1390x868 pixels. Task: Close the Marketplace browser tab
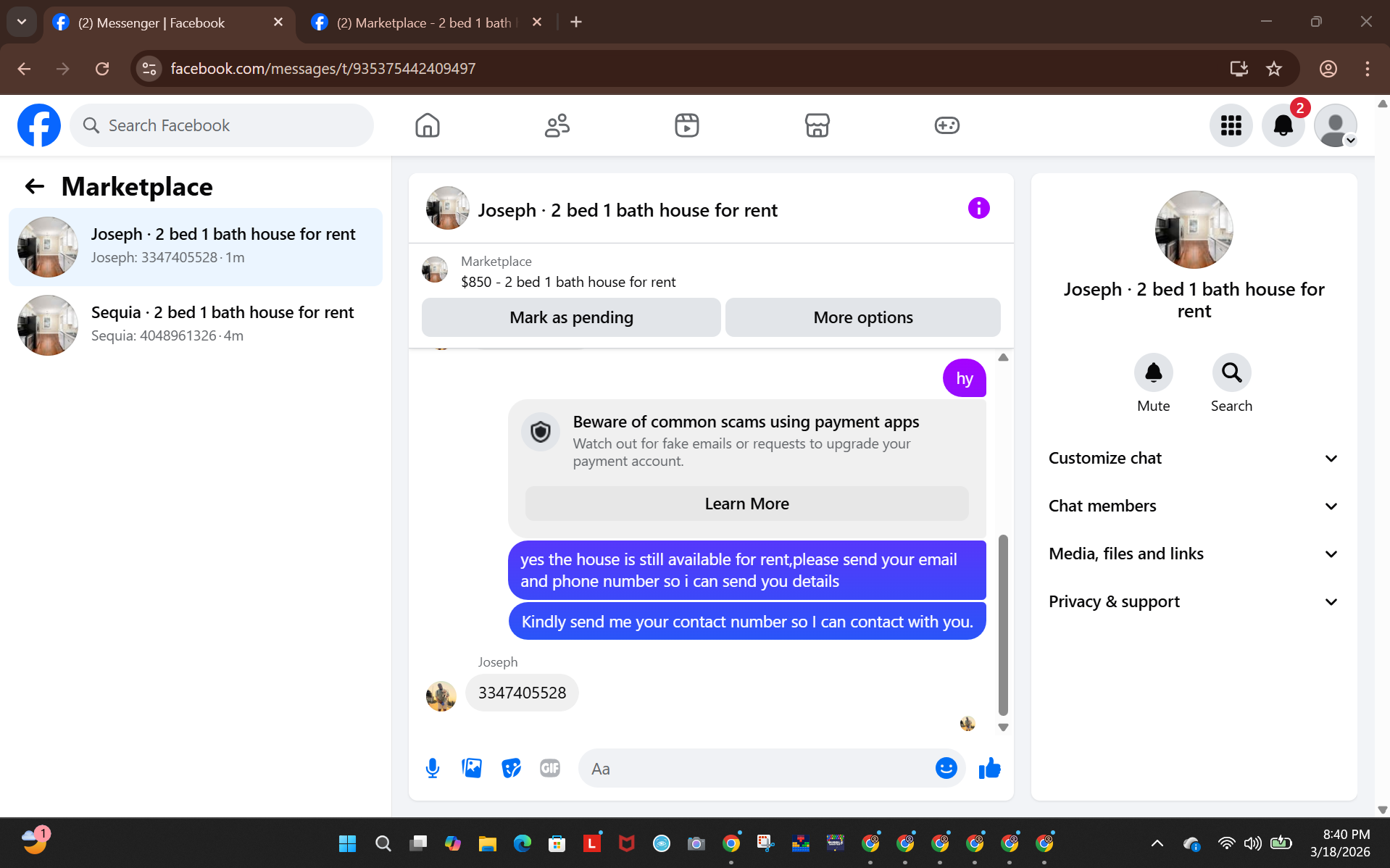click(x=537, y=22)
